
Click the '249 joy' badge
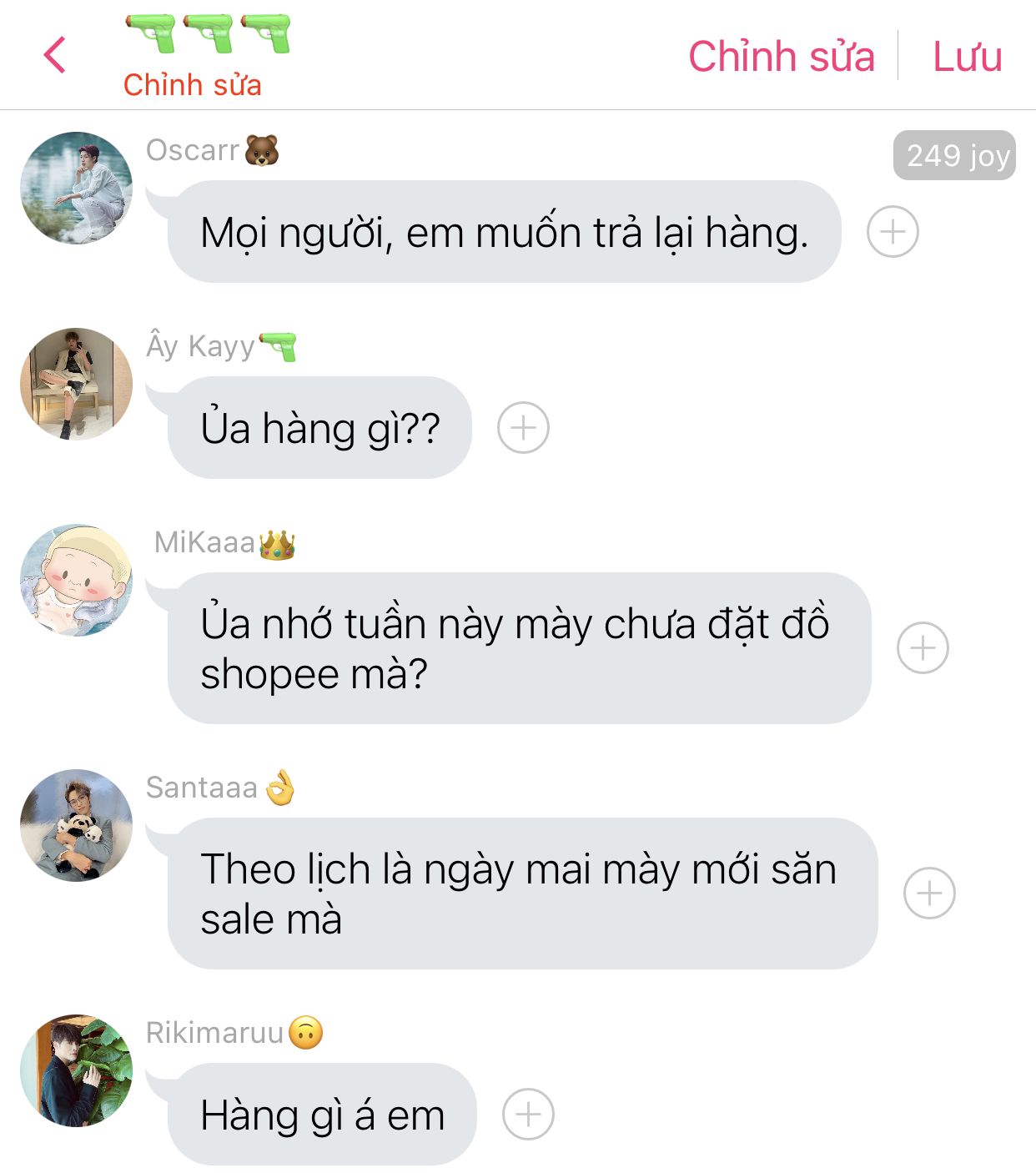pos(954,155)
